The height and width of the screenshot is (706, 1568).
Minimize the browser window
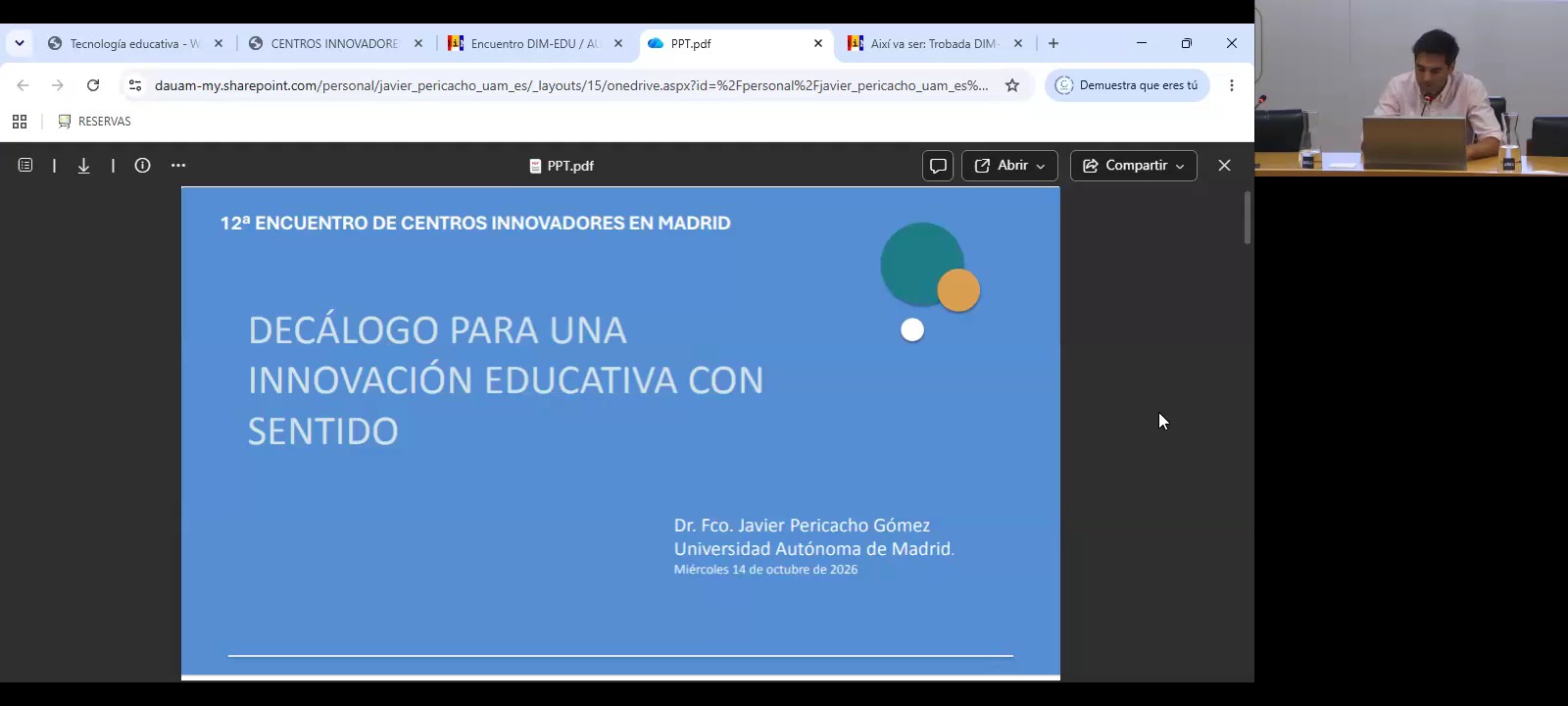[x=1142, y=43]
